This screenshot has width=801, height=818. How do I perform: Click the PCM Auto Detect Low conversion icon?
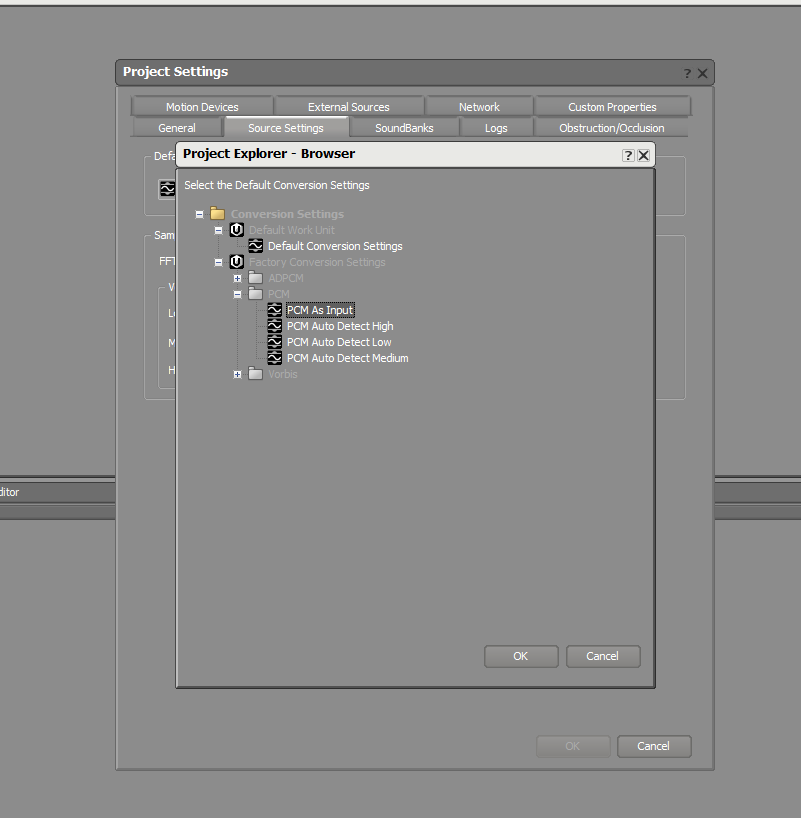275,342
